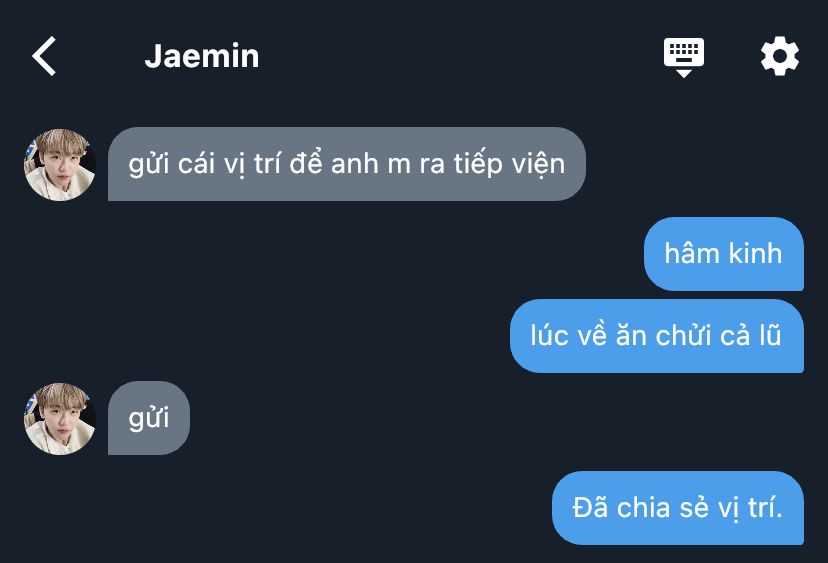Tap Jaemin's avatar next to the 'gửi' message
The image size is (828, 563).
[x=60, y=418]
